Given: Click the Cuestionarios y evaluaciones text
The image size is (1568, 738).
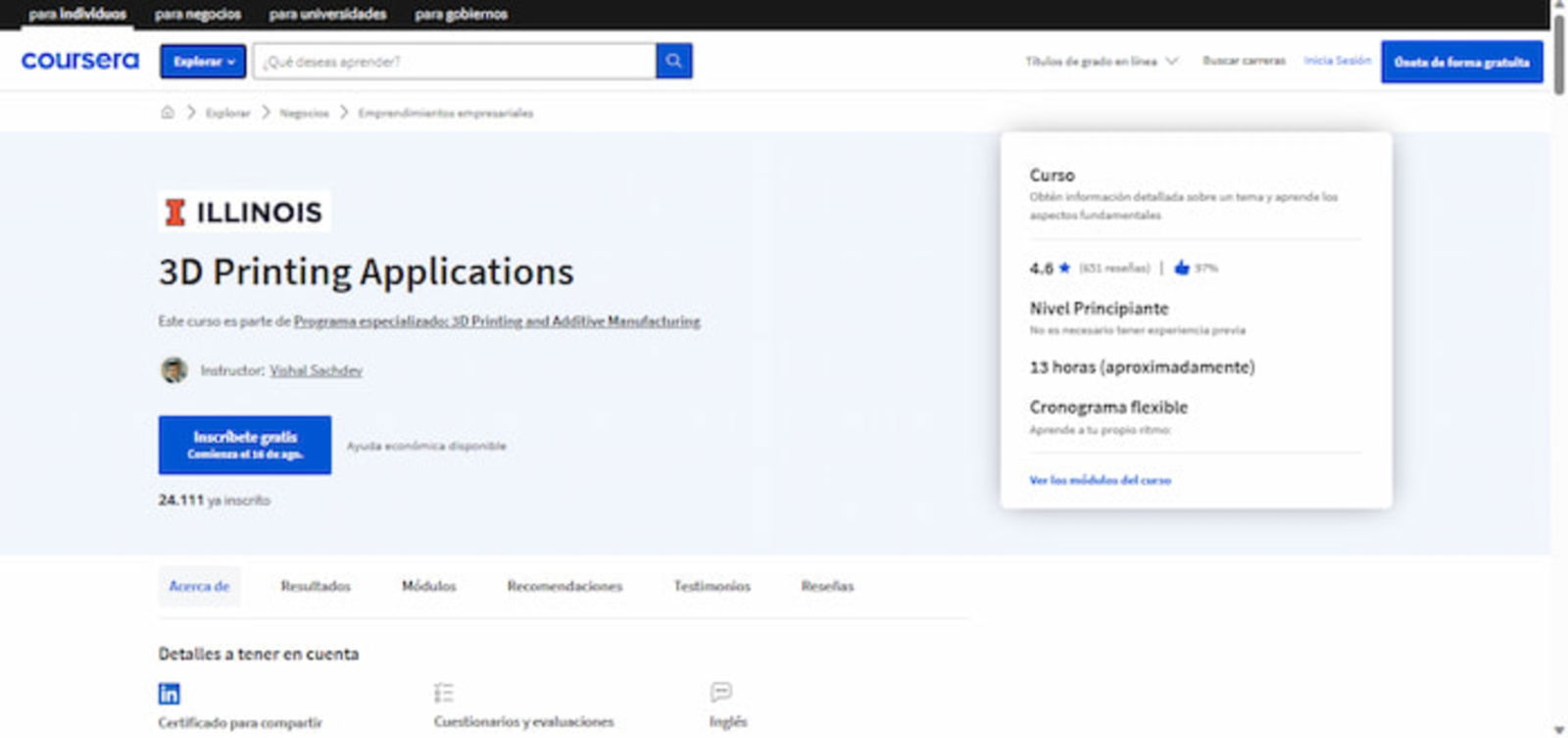Looking at the screenshot, I should point(524,721).
